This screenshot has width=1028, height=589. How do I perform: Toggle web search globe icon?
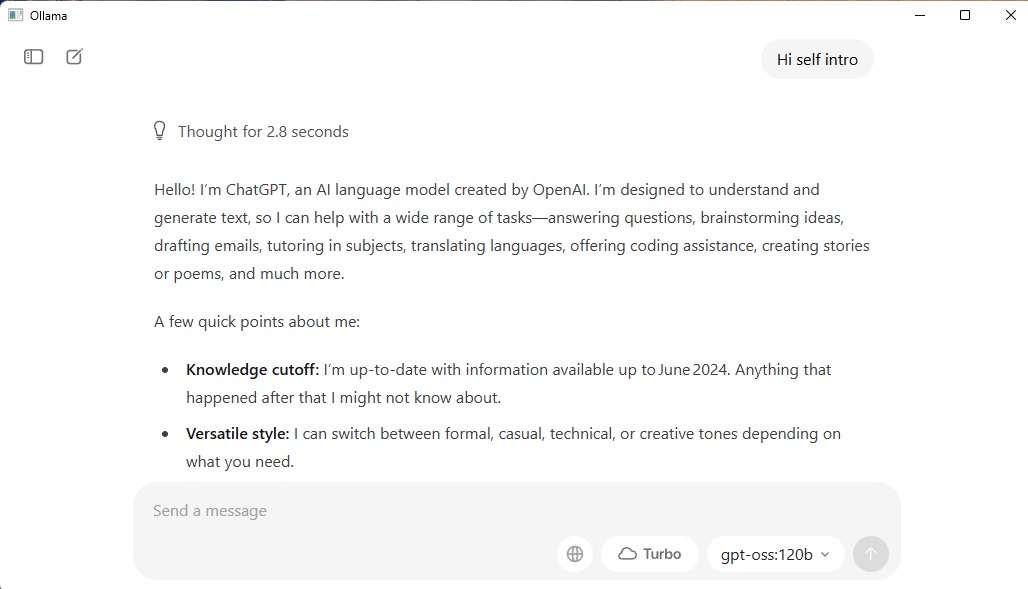(575, 554)
